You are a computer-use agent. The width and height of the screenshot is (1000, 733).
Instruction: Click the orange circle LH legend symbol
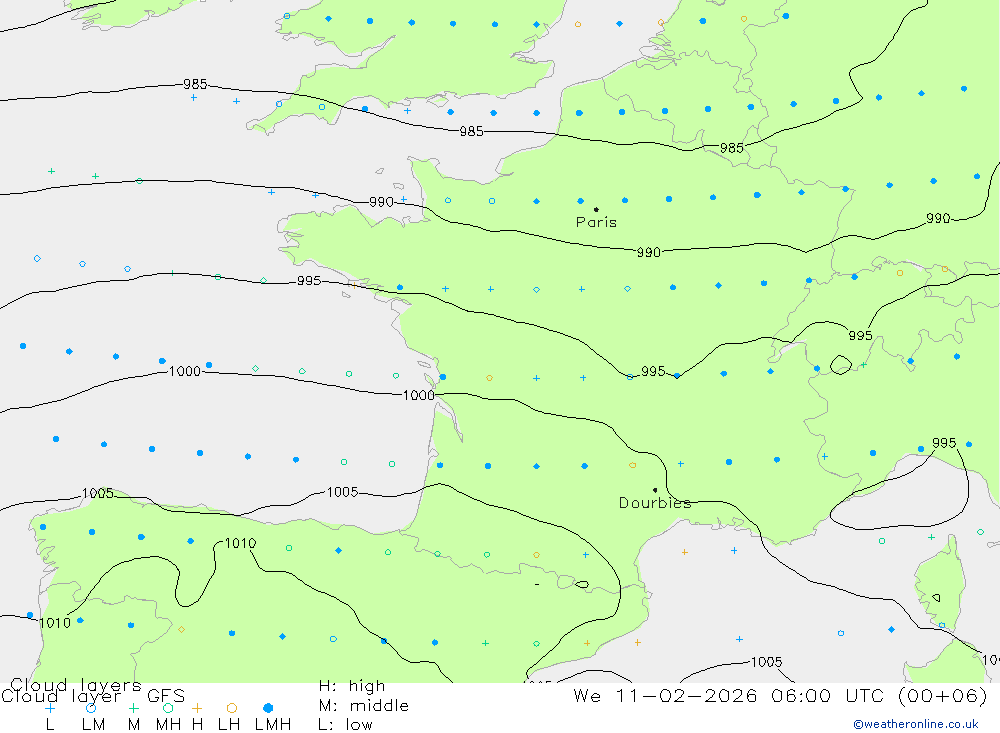click(x=232, y=708)
